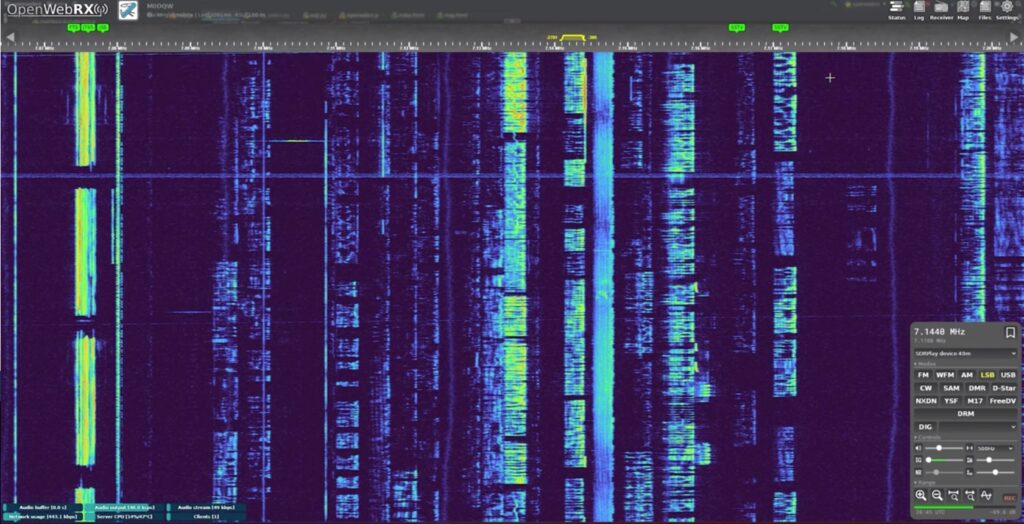Click the bookmark icon beside frequency
Image resolution: width=1024 pixels, height=524 pixels.
1010,332
